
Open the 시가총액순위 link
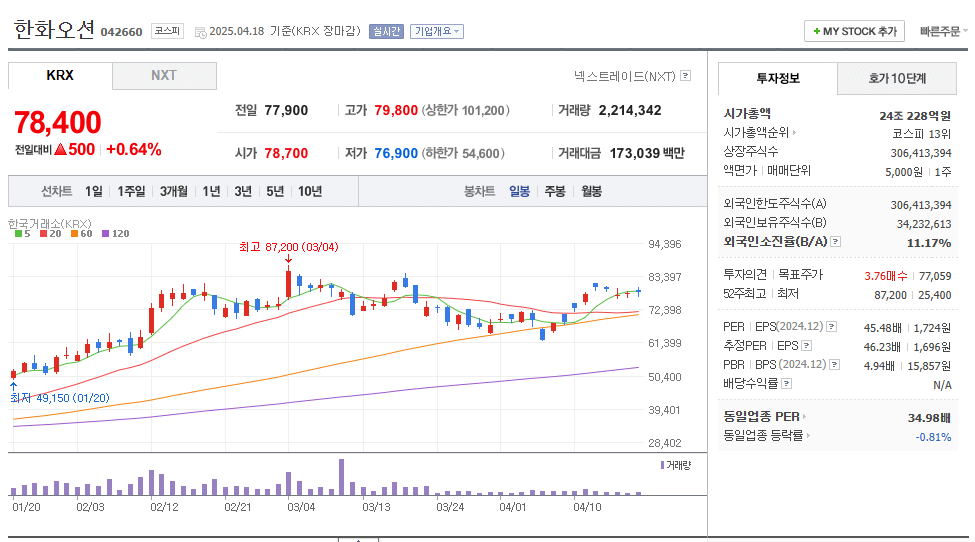(x=759, y=132)
